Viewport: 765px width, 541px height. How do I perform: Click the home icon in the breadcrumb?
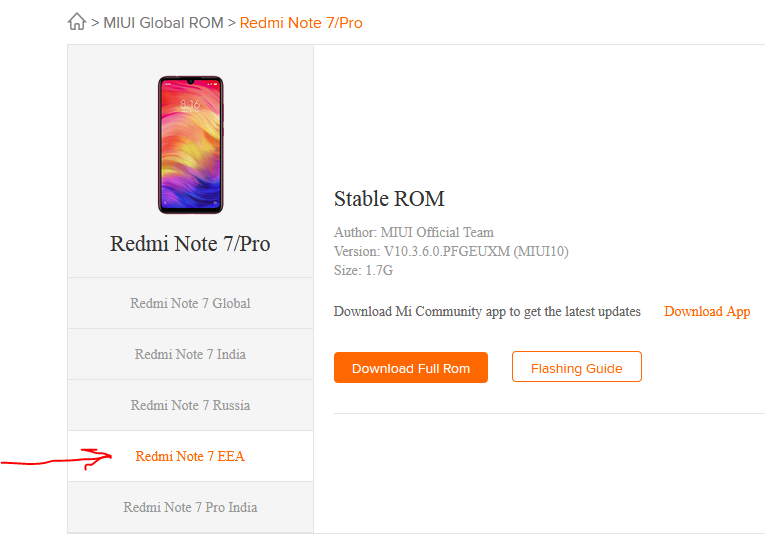click(77, 22)
